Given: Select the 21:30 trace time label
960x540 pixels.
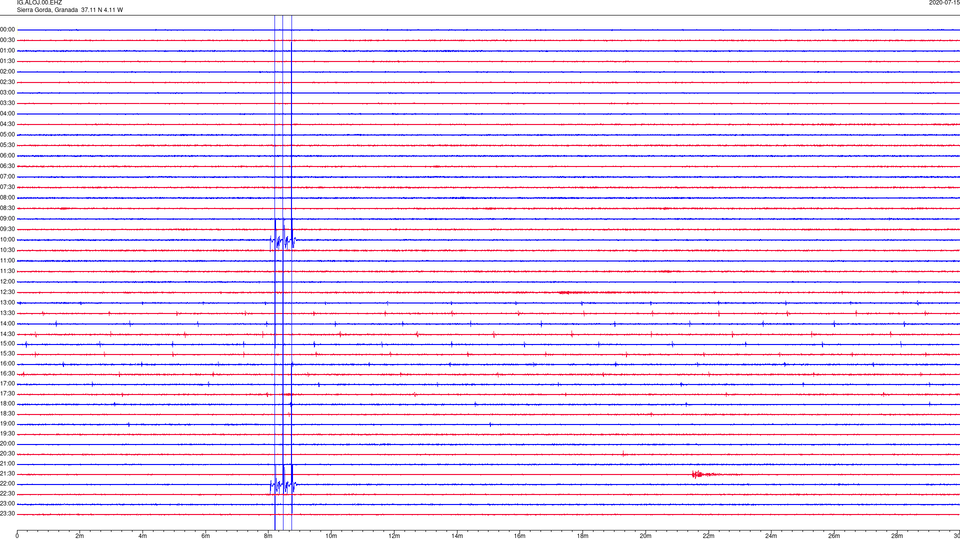Looking at the screenshot, I should [x=8, y=474].
